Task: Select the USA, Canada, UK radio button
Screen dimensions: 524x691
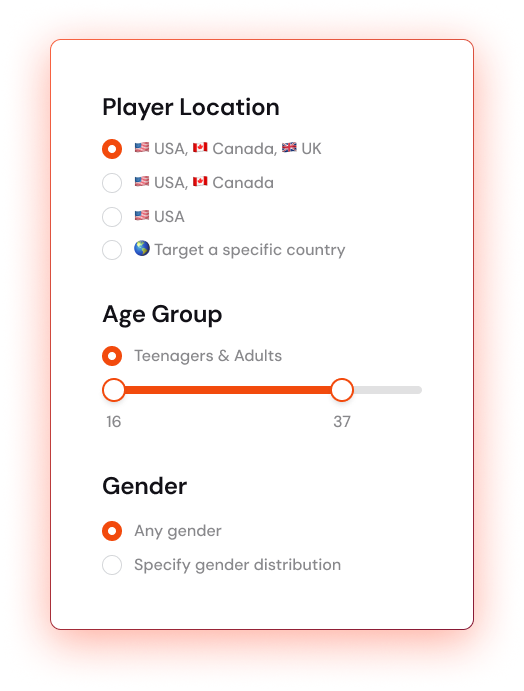Action: pos(112,149)
